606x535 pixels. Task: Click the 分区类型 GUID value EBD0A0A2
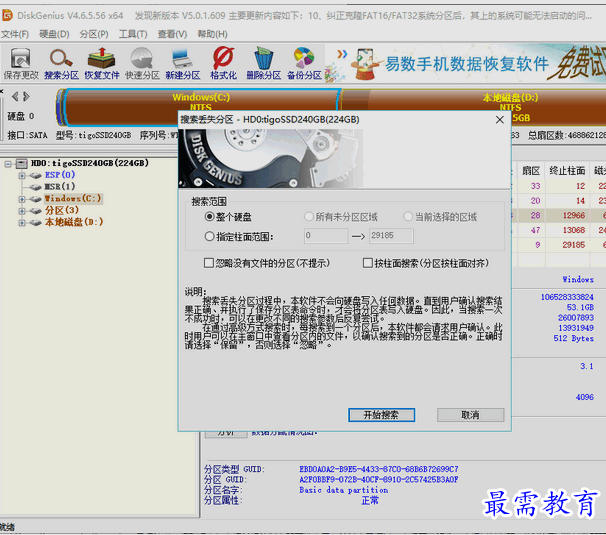pos(379,469)
